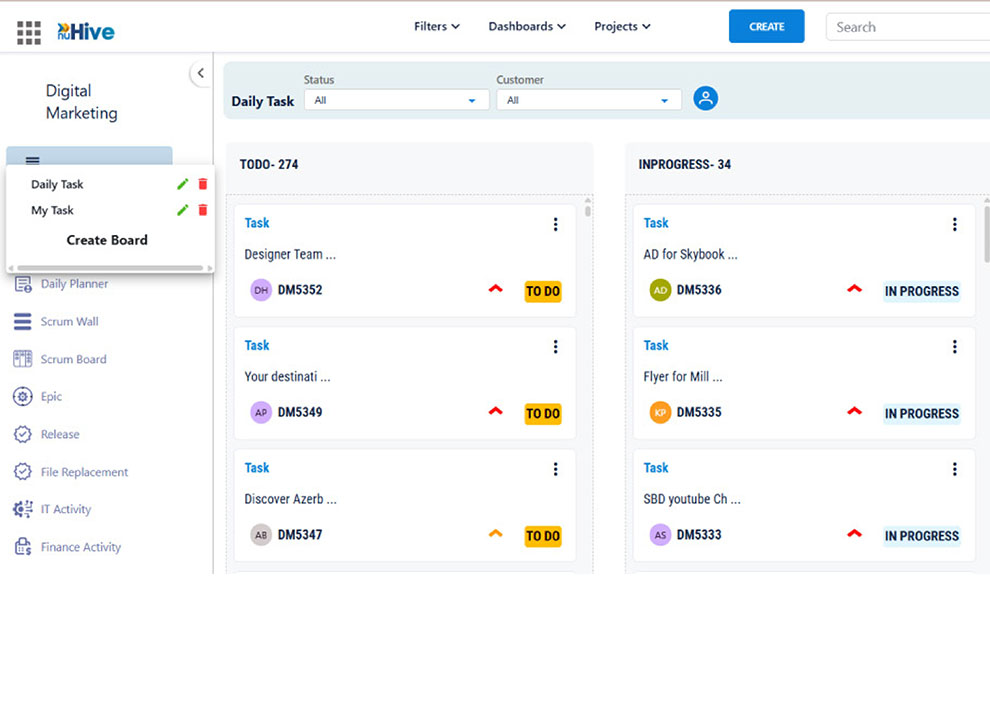Open three-dot menu on AD for Skybook task
Image resolution: width=990 pixels, height=728 pixels.
click(x=955, y=225)
